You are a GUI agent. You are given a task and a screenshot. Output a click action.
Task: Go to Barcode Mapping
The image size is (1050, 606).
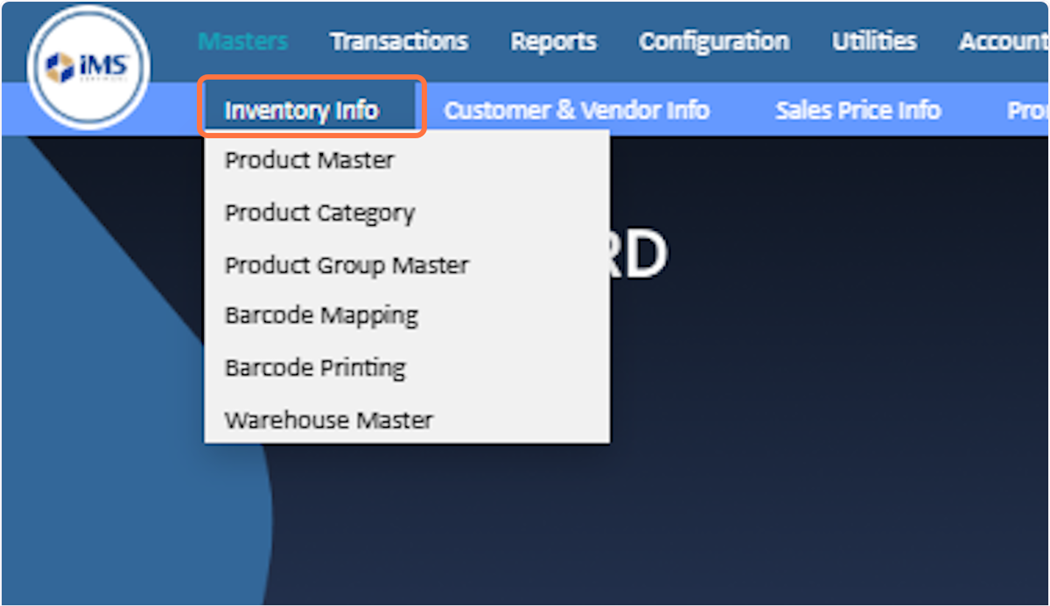[321, 316]
